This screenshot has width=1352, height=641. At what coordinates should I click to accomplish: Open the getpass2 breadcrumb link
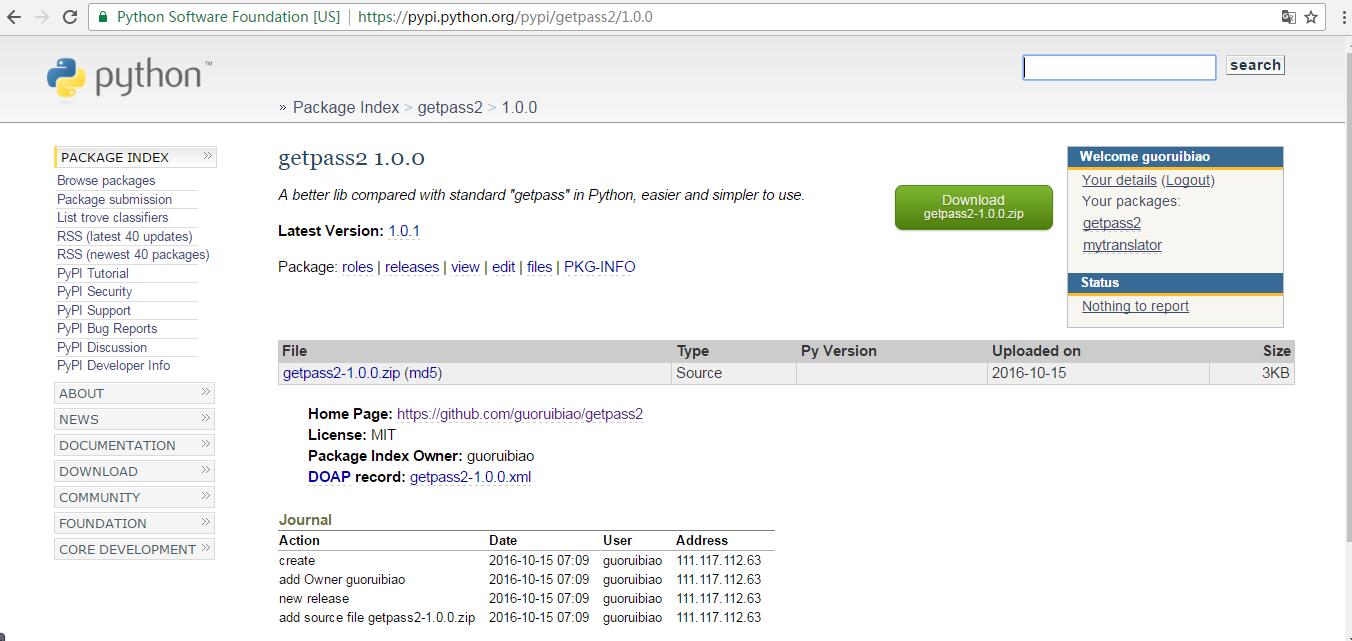[x=450, y=107]
